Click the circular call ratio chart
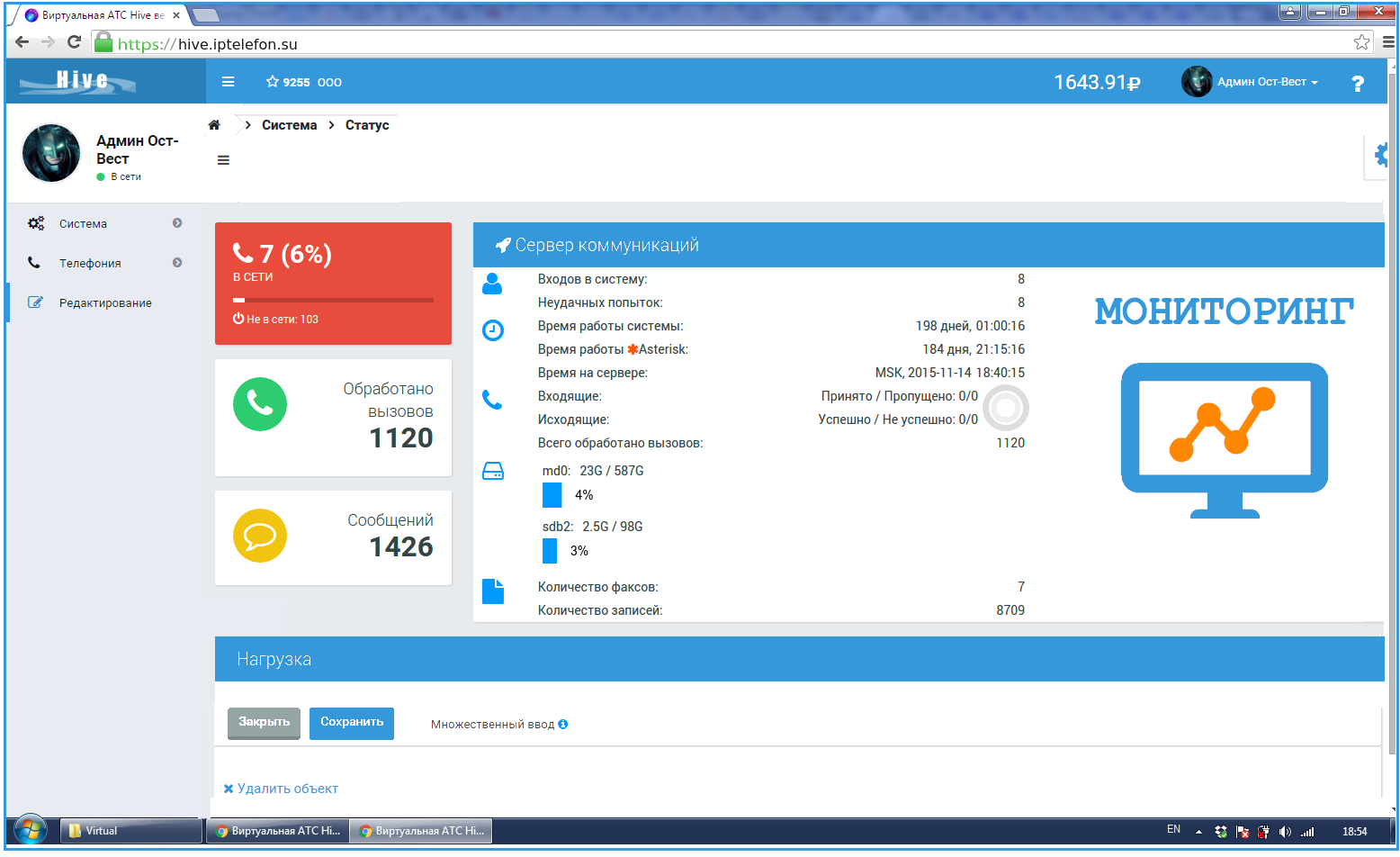The image size is (1400, 857). [x=1006, y=409]
